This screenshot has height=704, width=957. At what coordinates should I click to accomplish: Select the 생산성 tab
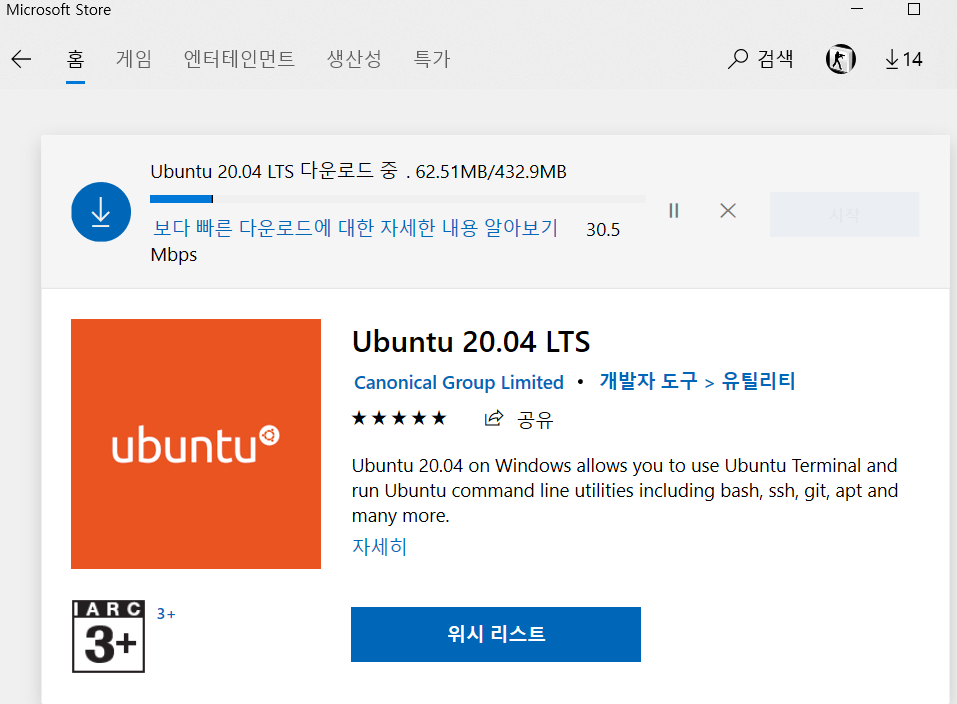click(x=354, y=60)
